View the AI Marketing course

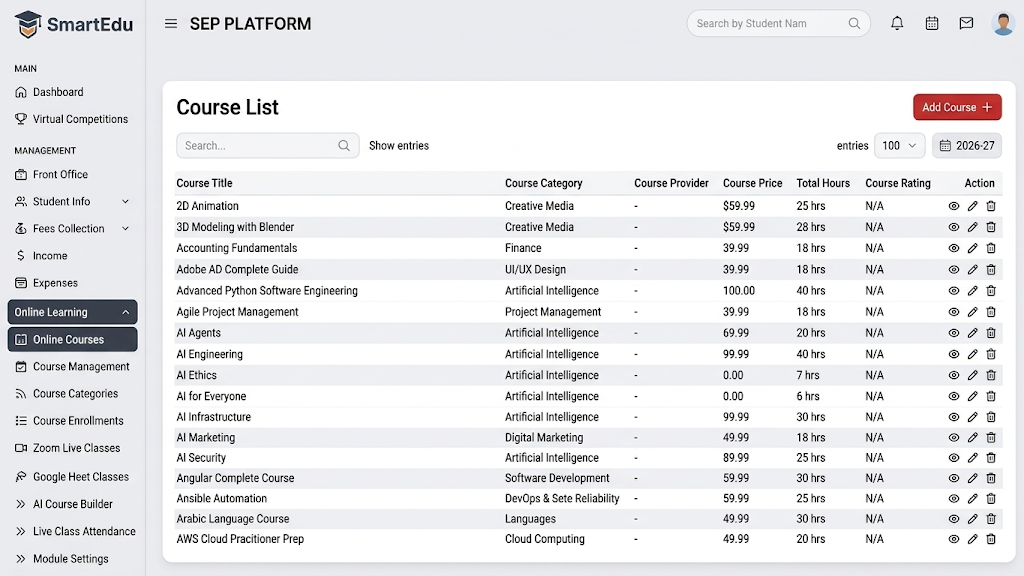[x=953, y=438]
